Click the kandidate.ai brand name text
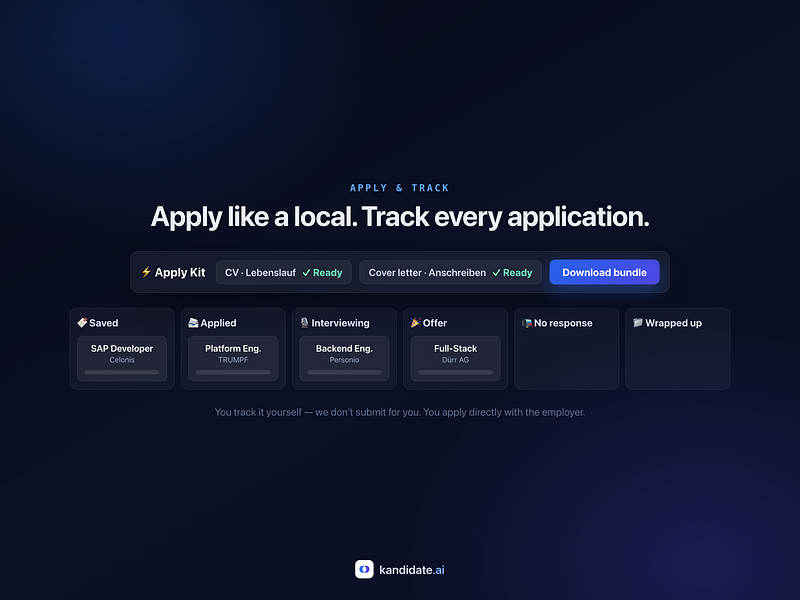Viewport: 800px width, 600px height. [412, 570]
